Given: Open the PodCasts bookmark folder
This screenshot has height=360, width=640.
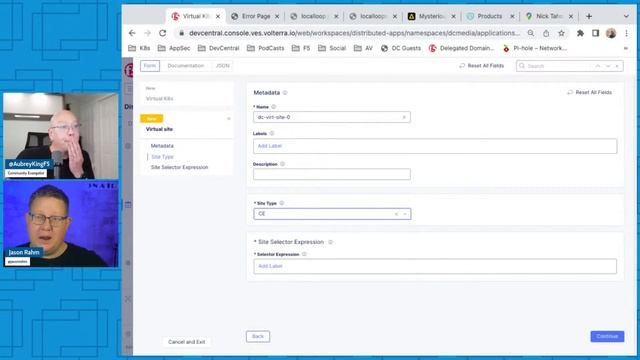Looking at the screenshot, I should 266,48.
